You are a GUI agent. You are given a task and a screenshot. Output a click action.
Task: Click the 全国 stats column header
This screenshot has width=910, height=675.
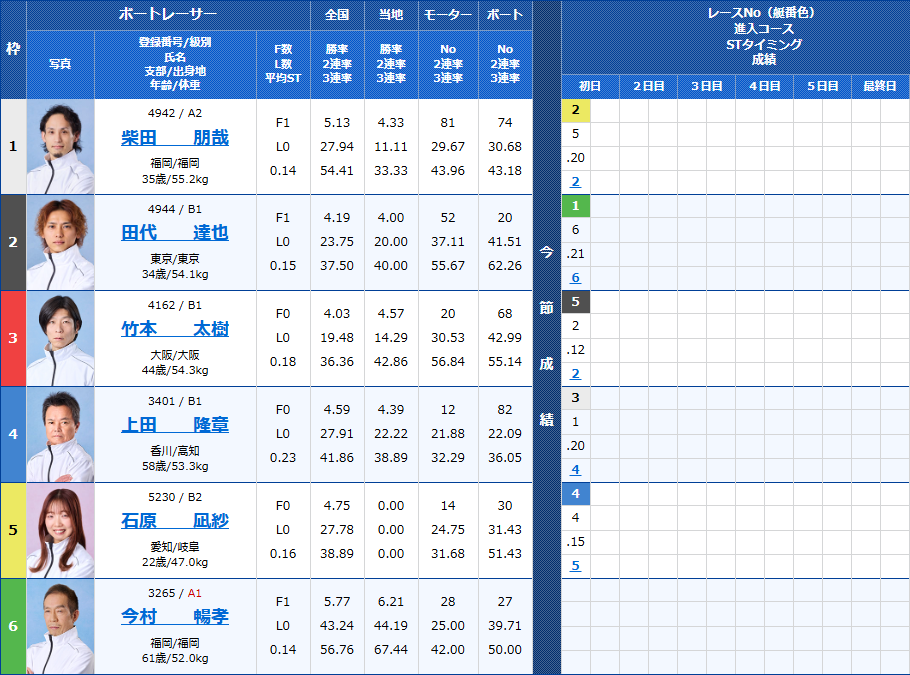click(336, 14)
